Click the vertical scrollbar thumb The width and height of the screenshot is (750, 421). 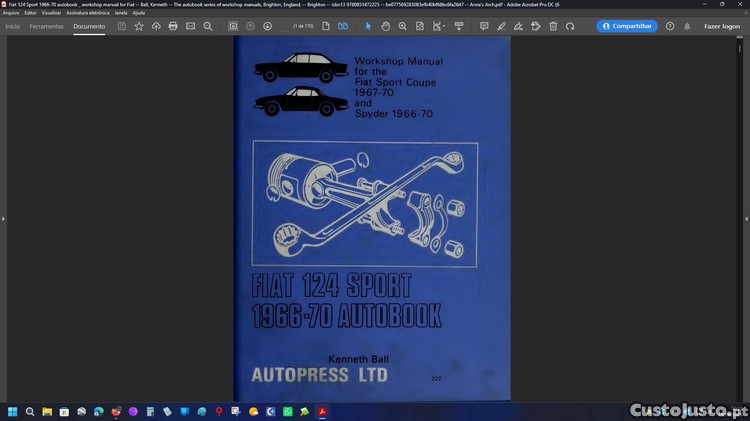739,48
